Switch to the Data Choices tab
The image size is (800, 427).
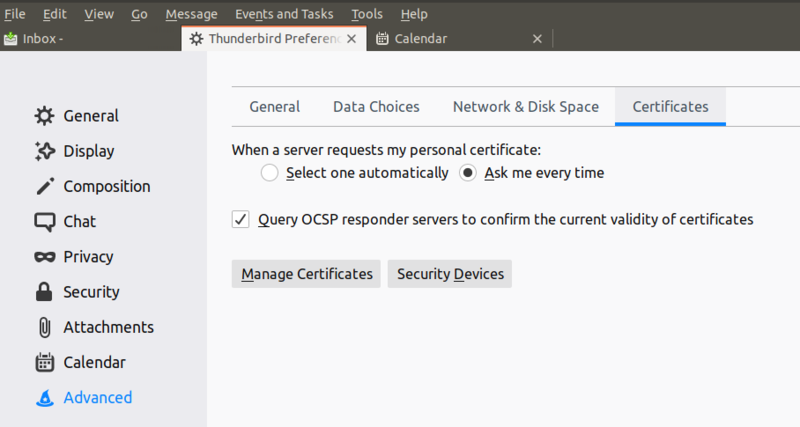tap(376, 107)
